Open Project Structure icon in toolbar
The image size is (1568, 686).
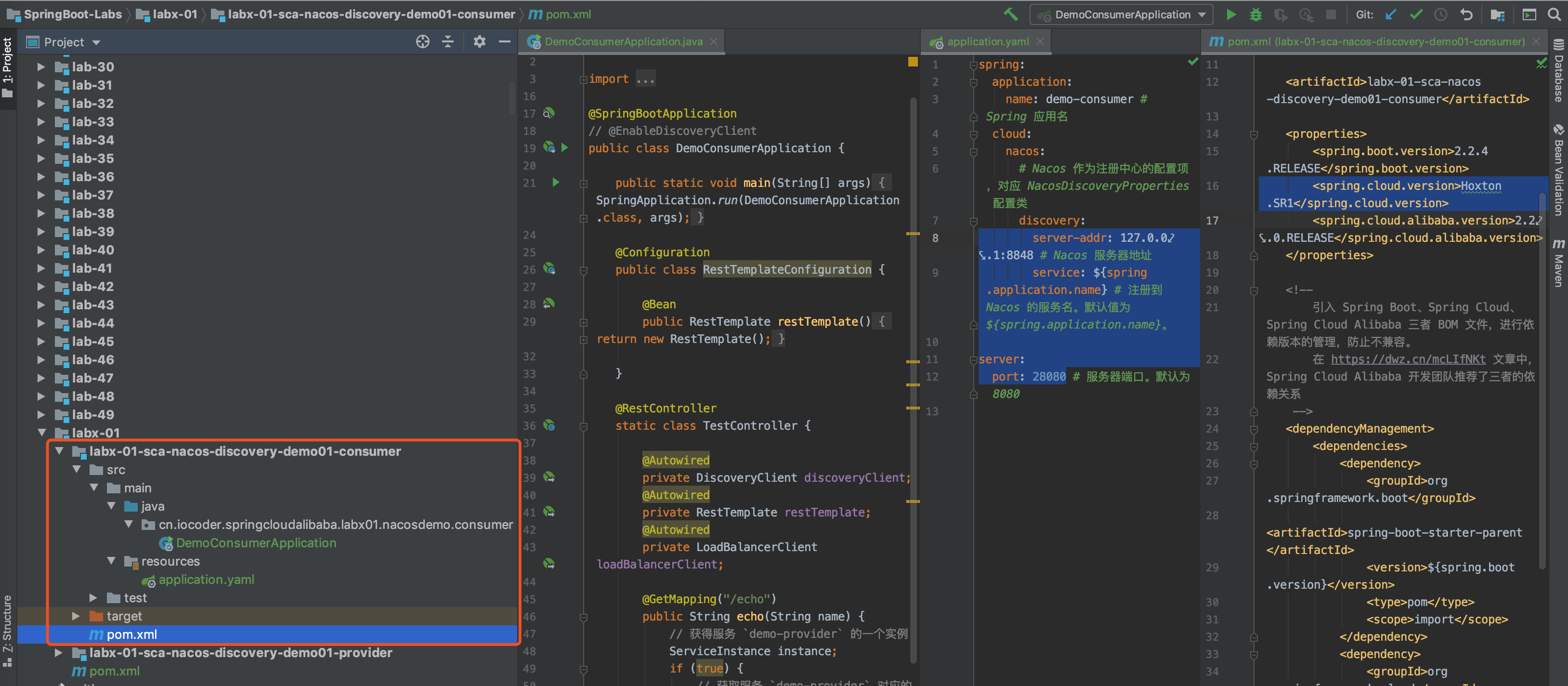pyautogui.click(x=1498, y=14)
